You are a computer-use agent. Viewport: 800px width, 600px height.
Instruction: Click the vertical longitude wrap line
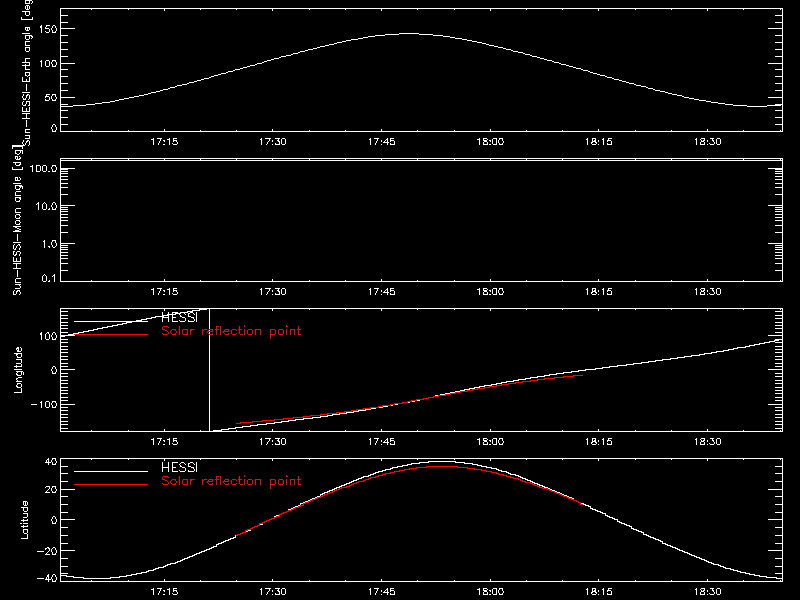tap(209, 370)
